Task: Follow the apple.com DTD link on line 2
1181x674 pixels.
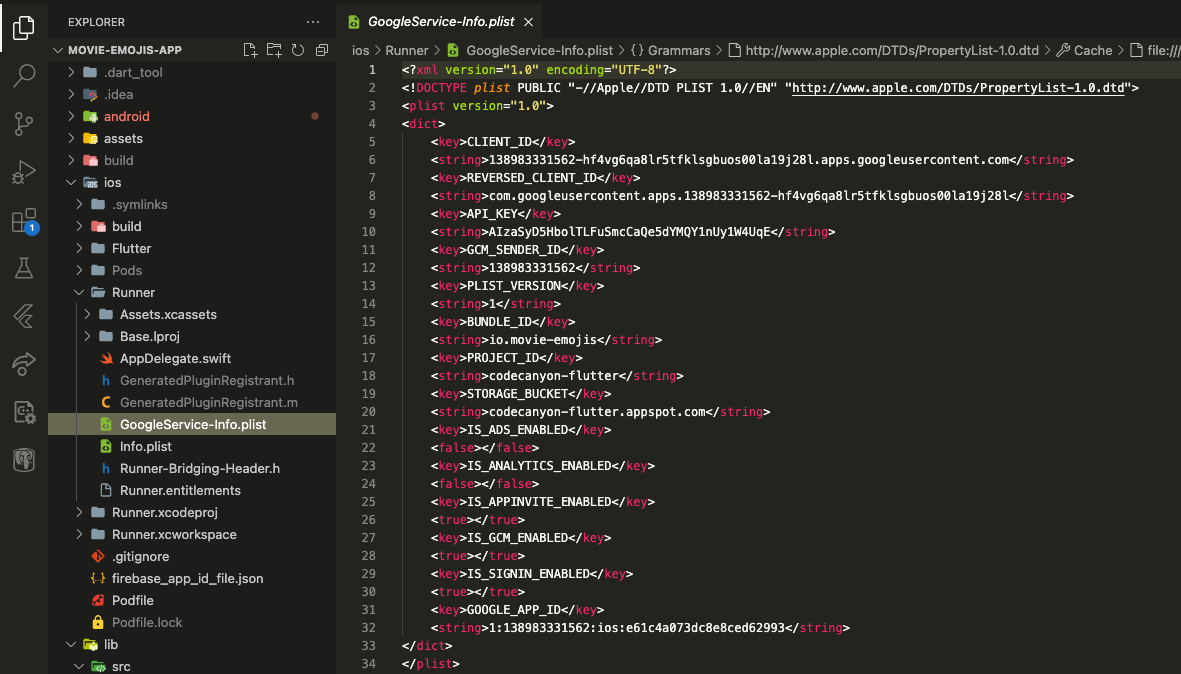Action: click(x=958, y=88)
